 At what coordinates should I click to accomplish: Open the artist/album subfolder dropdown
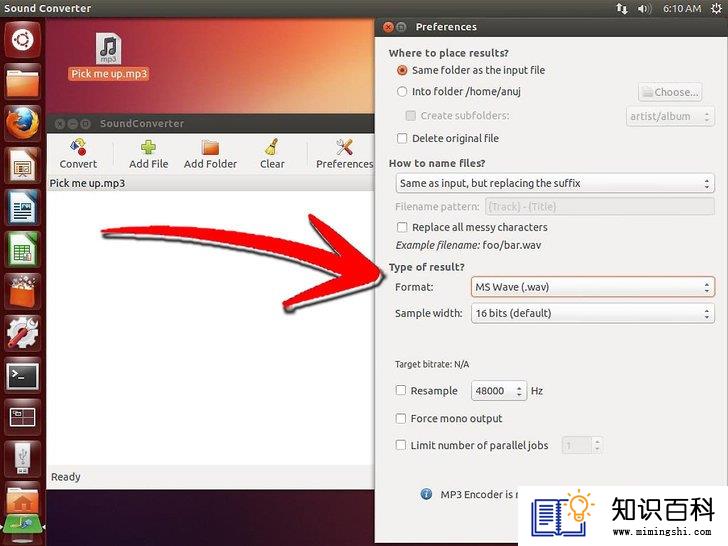tap(670, 116)
